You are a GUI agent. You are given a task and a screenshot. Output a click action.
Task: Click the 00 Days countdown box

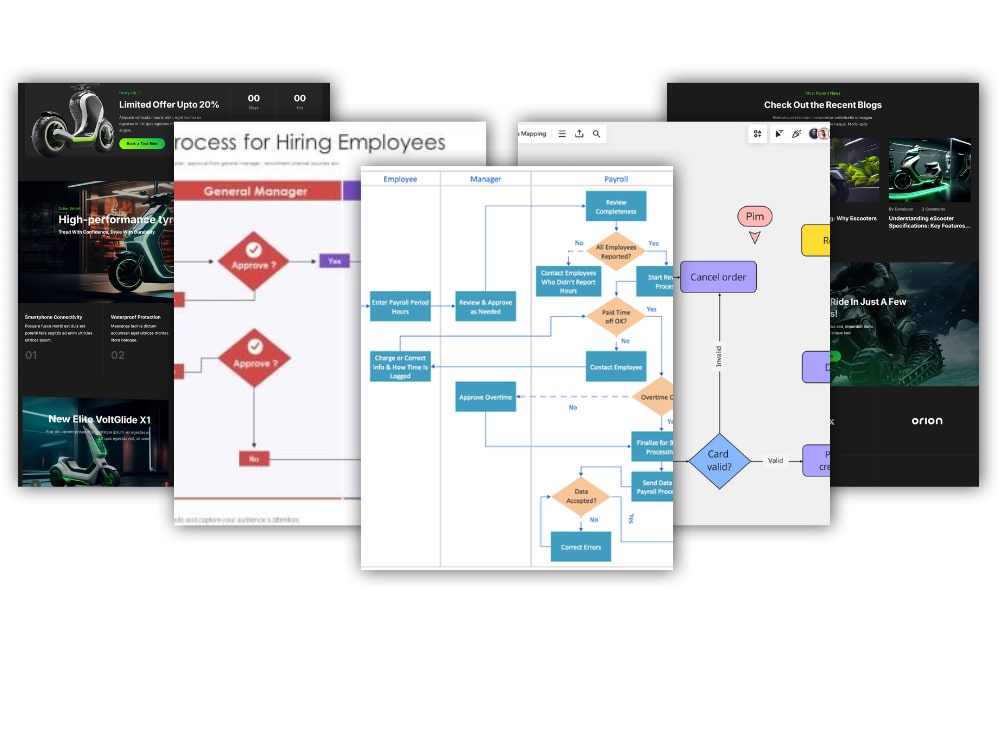pos(254,102)
